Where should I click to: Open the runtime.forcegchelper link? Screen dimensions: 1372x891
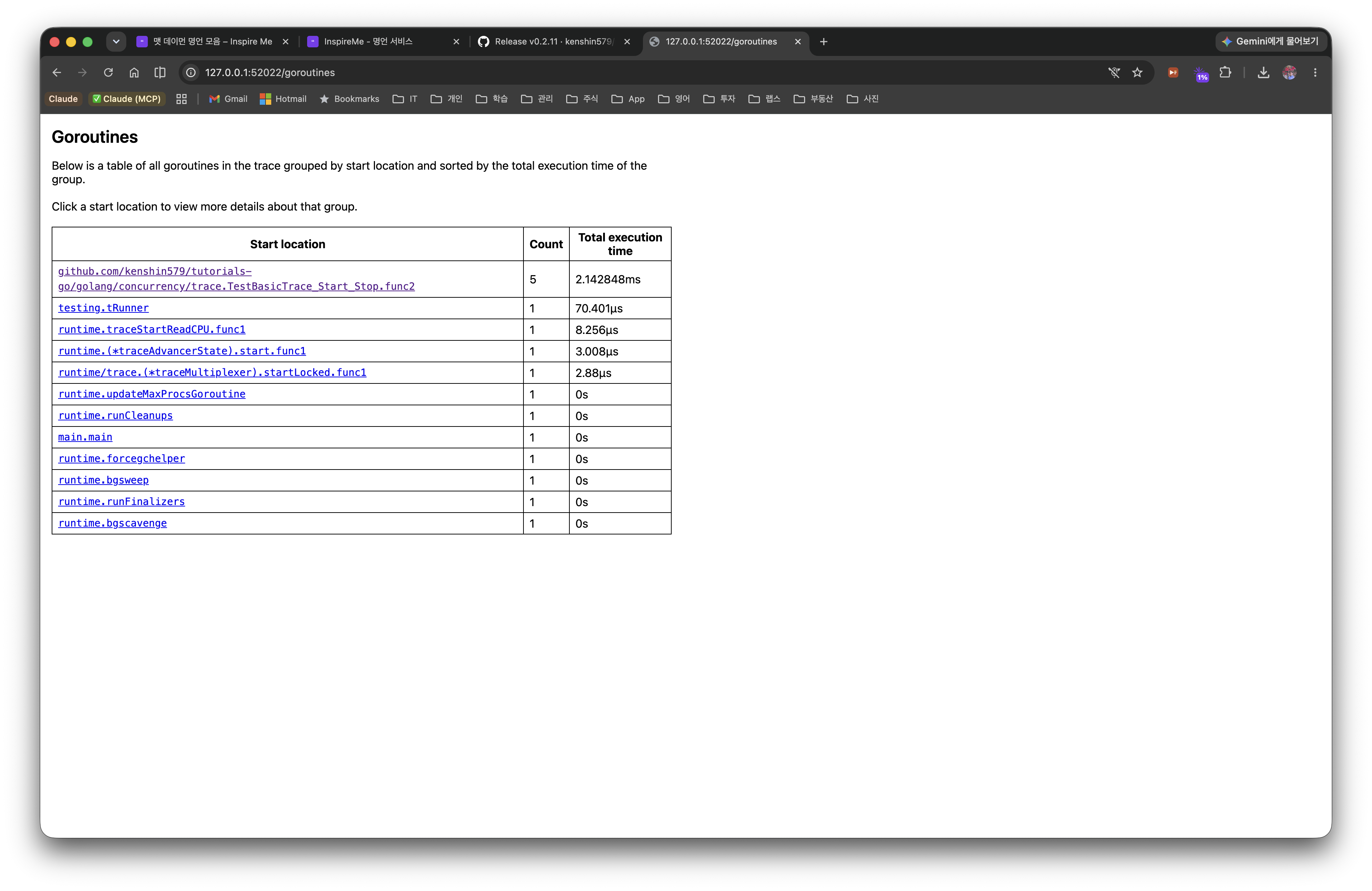pyautogui.click(x=122, y=459)
